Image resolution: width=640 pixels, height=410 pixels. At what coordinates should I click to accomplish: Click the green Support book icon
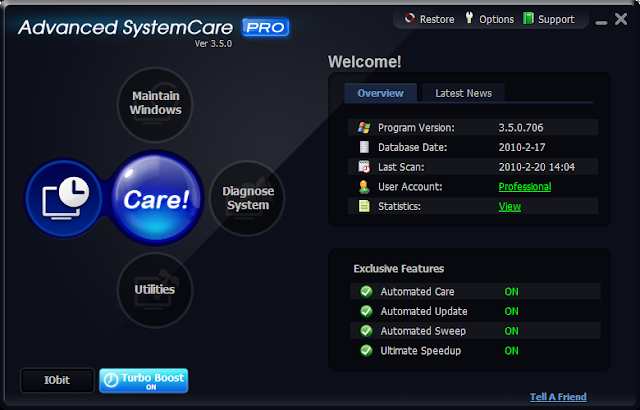coord(528,18)
